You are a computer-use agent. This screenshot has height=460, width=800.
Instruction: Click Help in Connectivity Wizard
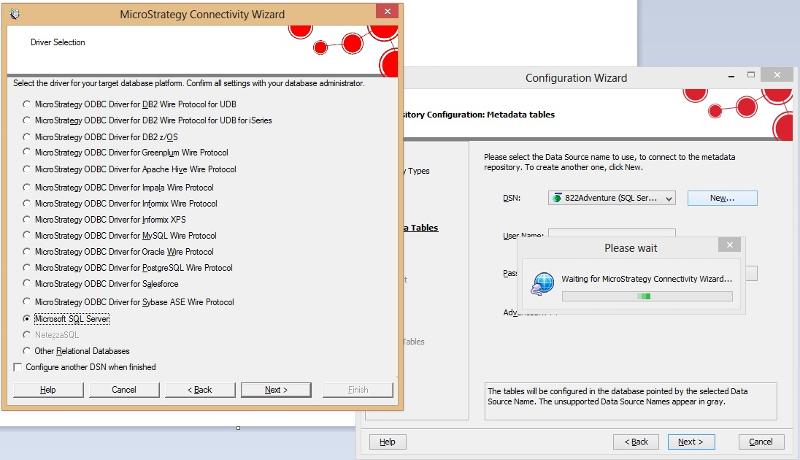(48, 390)
